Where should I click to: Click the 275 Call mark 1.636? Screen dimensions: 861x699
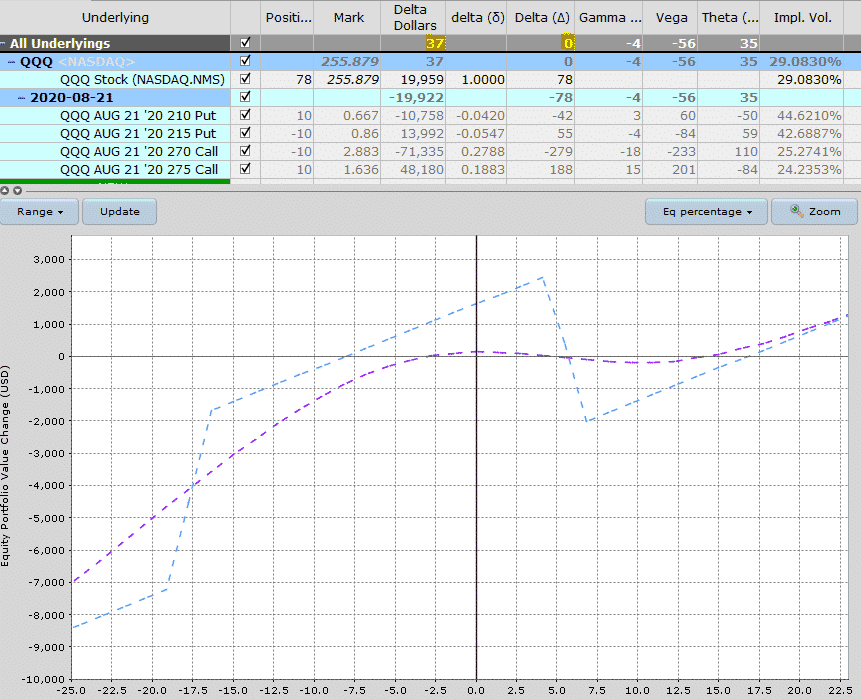[361, 170]
